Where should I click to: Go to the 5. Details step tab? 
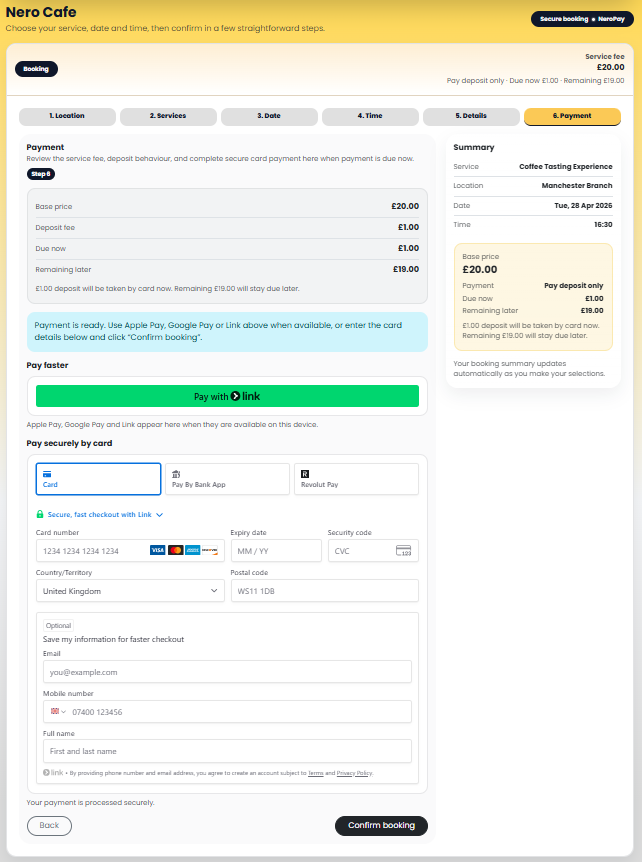click(x=471, y=116)
